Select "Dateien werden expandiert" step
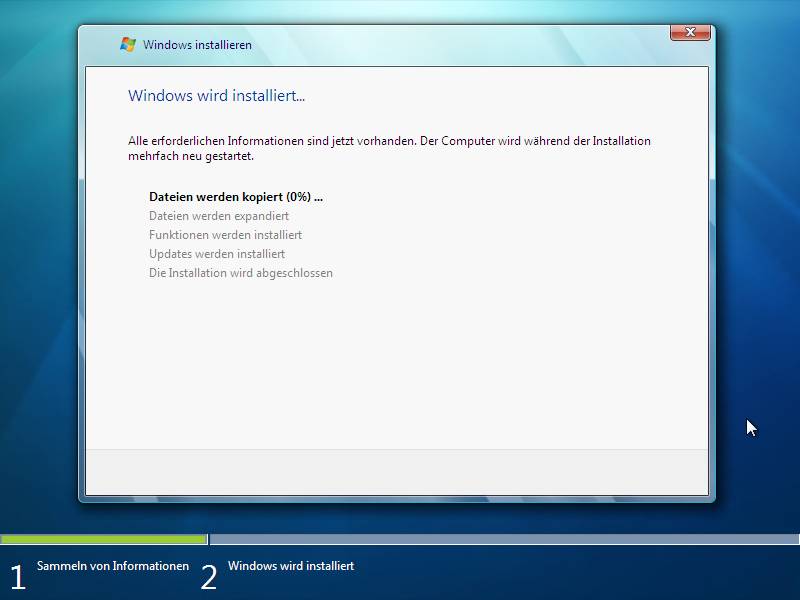 (x=219, y=216)
